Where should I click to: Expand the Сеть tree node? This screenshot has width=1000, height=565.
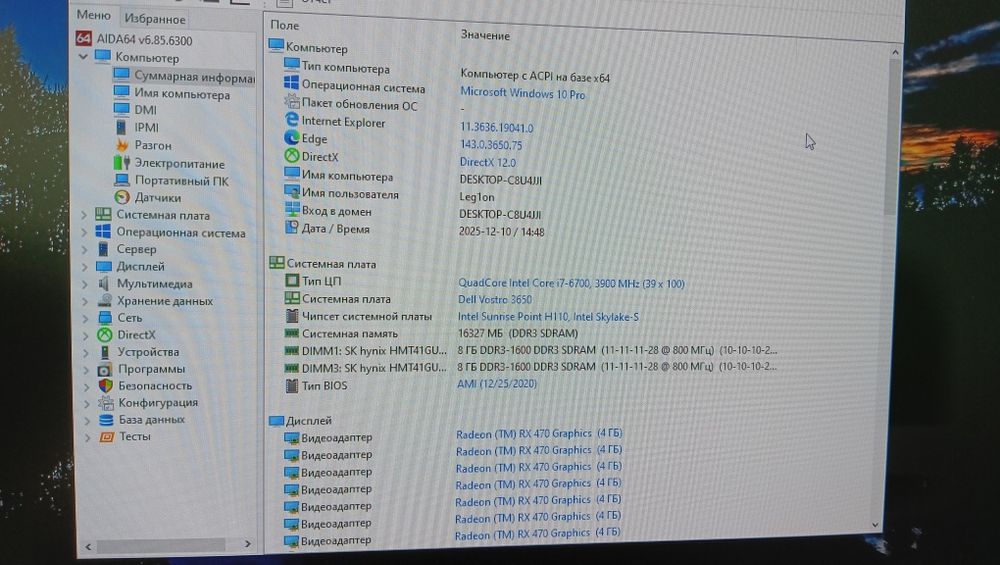(x=85, y=318)
